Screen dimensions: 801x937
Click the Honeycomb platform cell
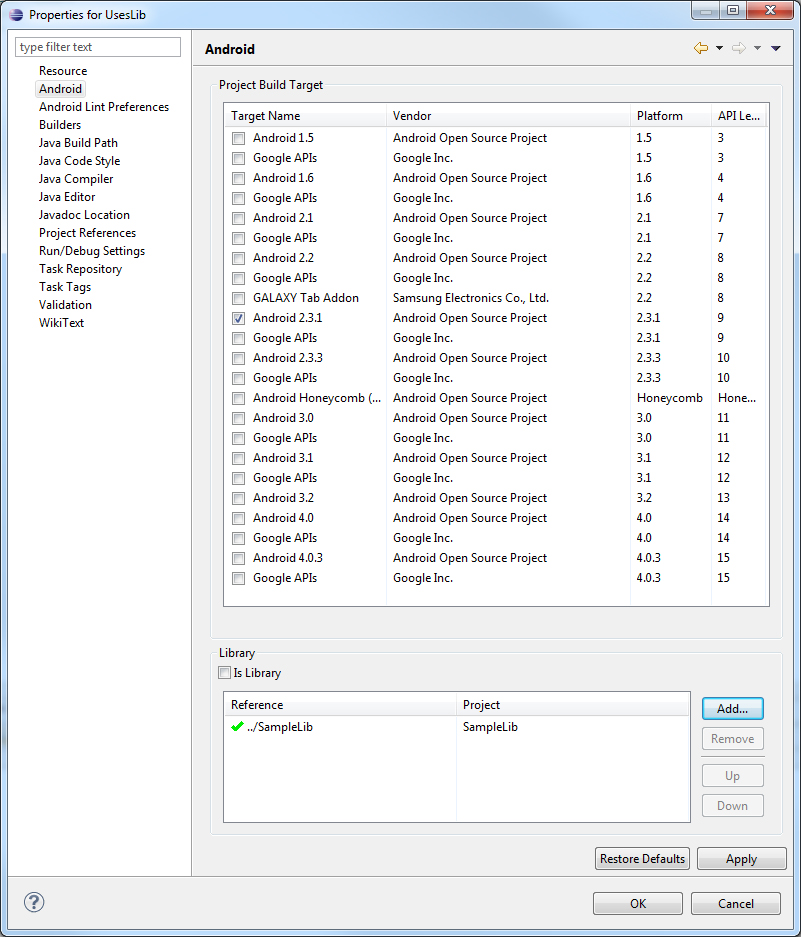click(669, 398)
